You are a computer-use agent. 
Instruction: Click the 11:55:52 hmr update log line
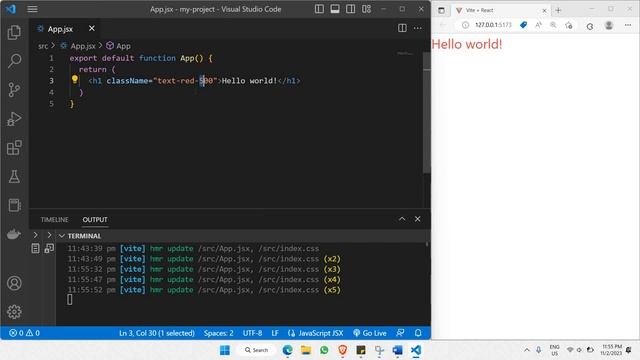click(204, 290)
